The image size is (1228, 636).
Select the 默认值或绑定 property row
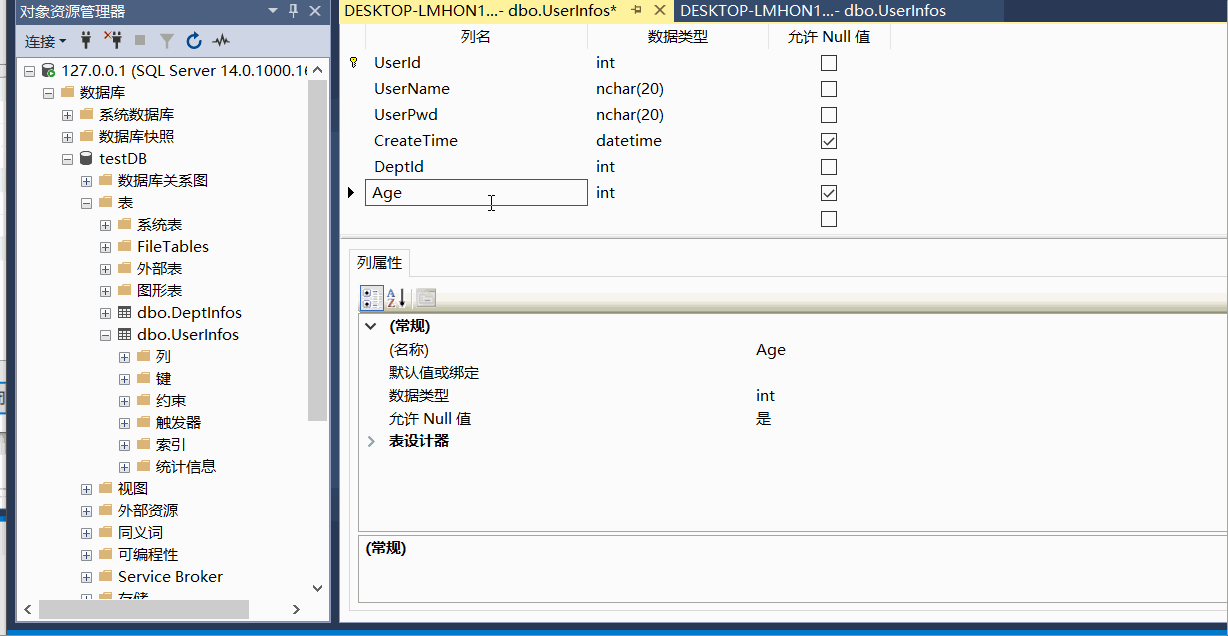(x=792, y=373)
